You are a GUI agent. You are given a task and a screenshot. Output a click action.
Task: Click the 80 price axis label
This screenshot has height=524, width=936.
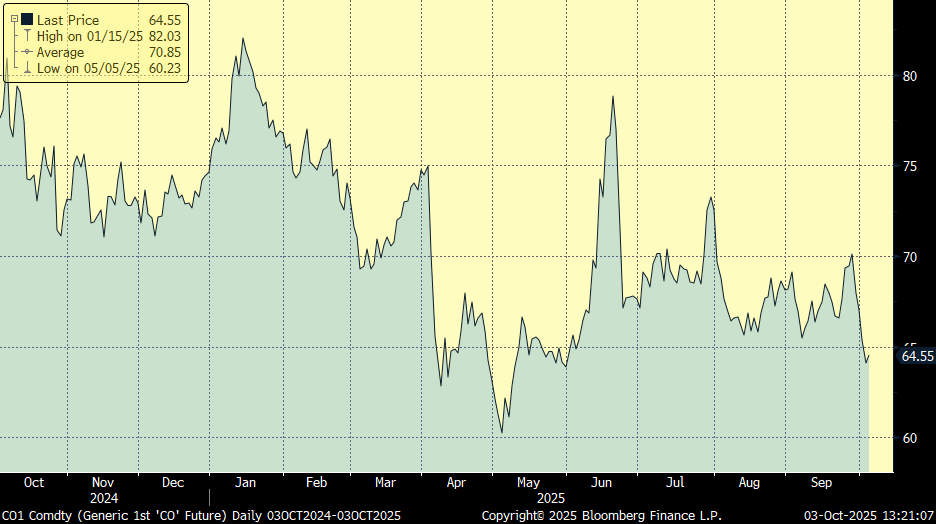click(910, 76)
